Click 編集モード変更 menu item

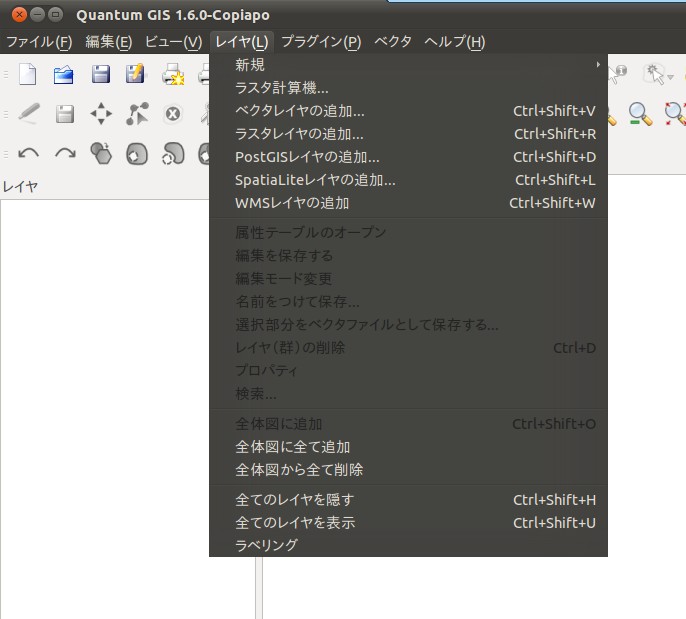(x=408, y=279)
